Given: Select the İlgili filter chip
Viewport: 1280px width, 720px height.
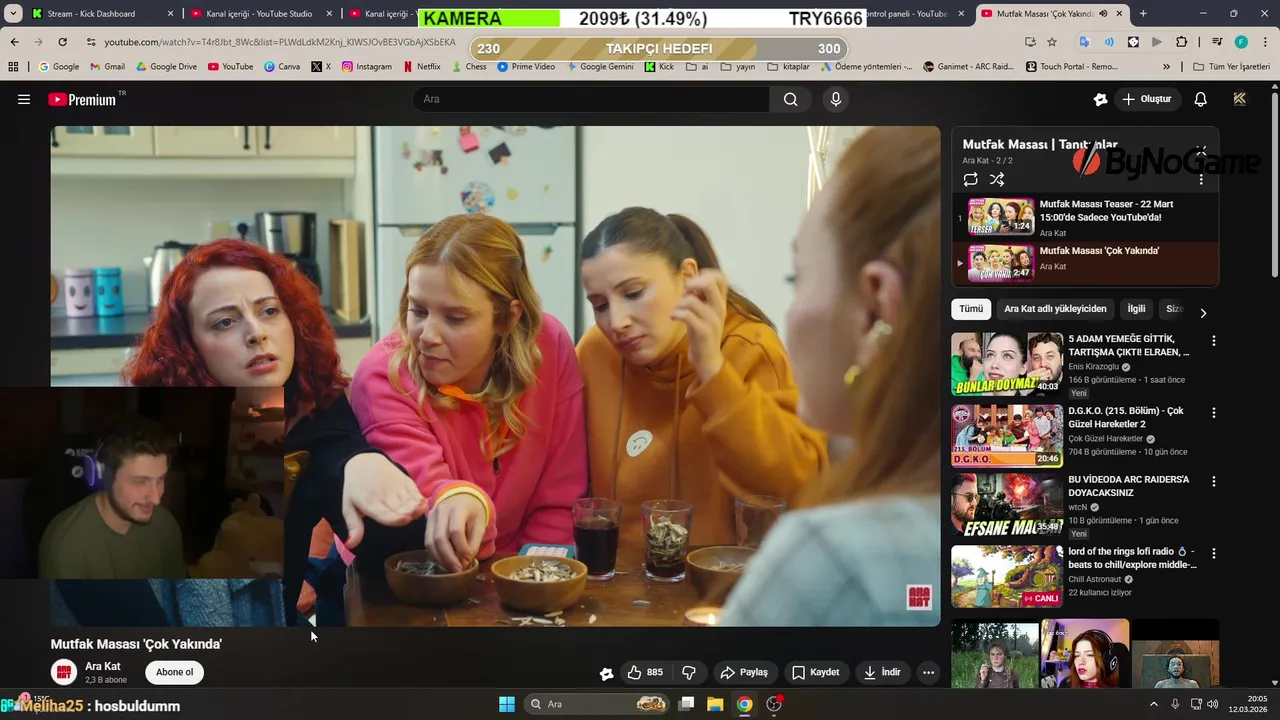Looking at the screenshot, I should click(x=1136, y=309).
